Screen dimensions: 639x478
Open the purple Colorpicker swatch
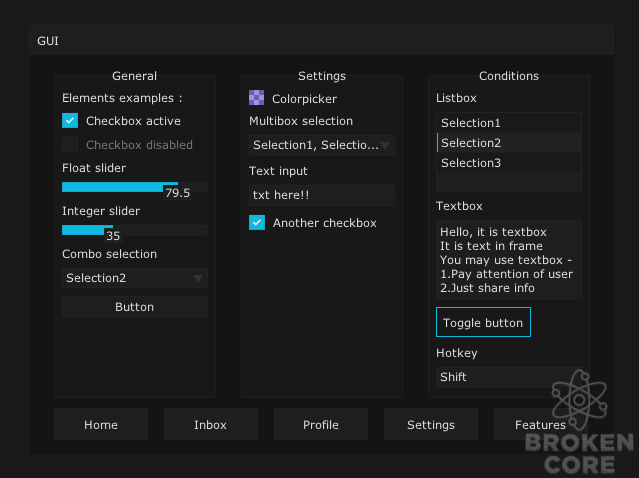click(256, 98)
